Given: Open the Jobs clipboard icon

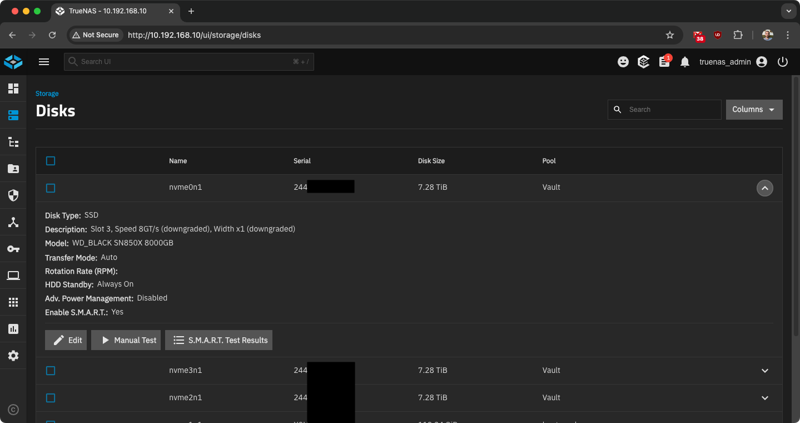Looking at the screenshot, I should [x=664, y=62].
